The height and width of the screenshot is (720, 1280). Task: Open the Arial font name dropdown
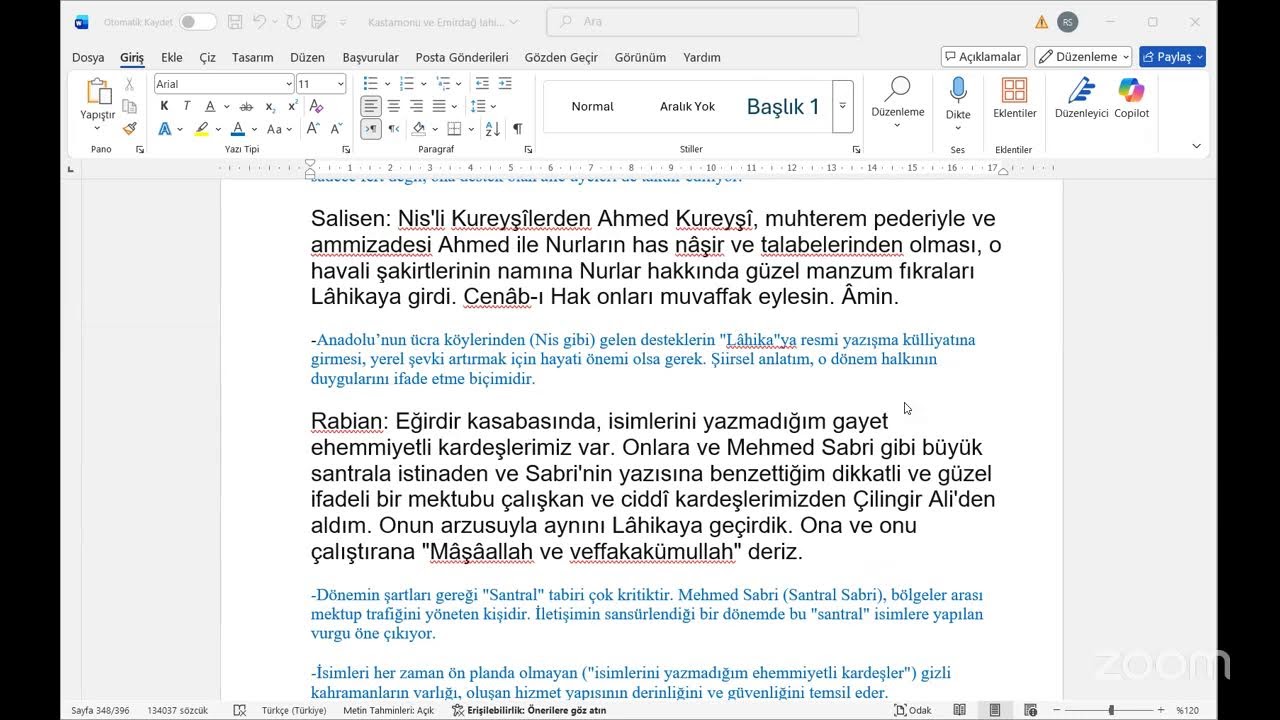point(289,84)
